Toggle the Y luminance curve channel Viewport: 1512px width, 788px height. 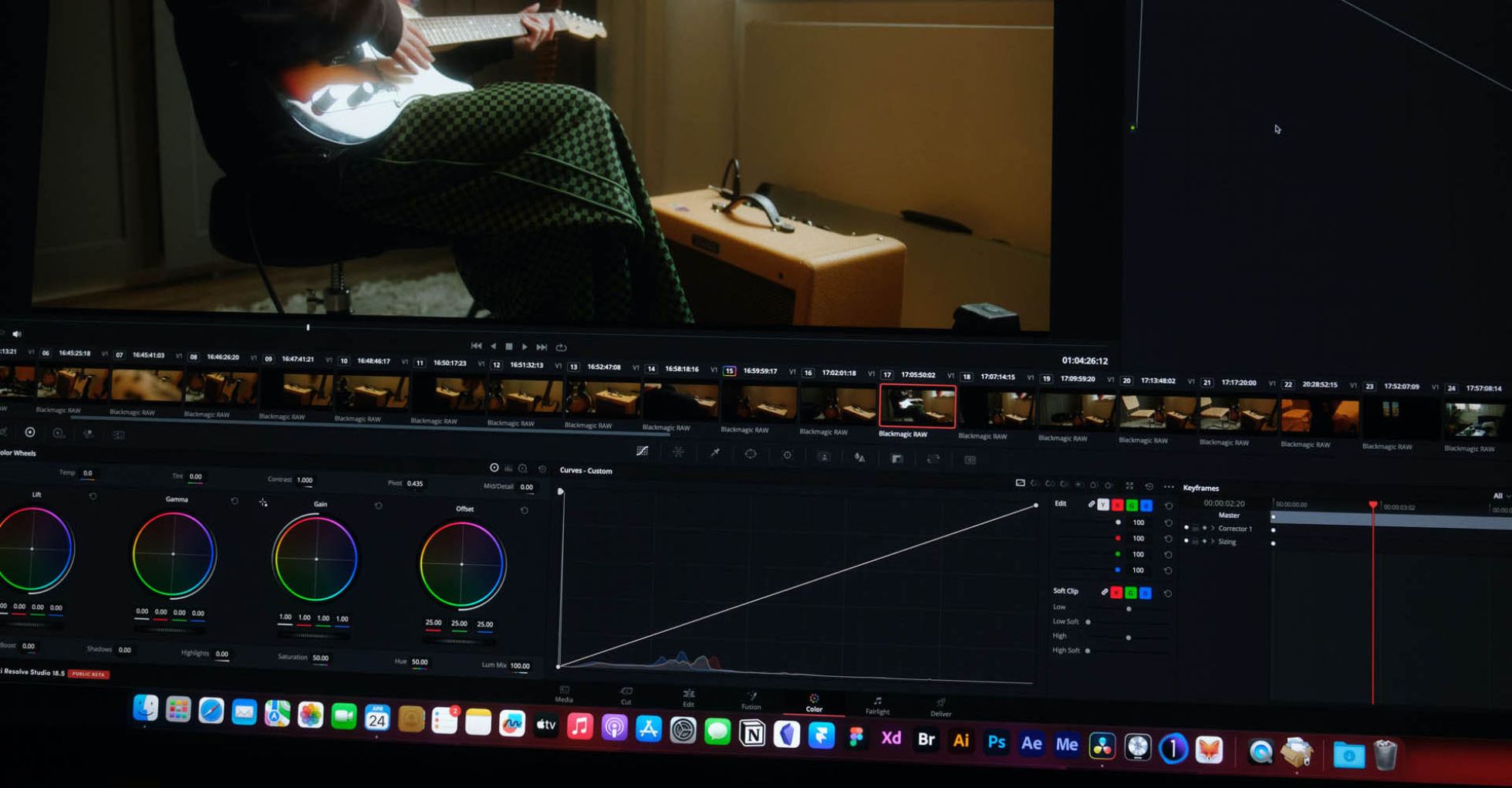1103,505
